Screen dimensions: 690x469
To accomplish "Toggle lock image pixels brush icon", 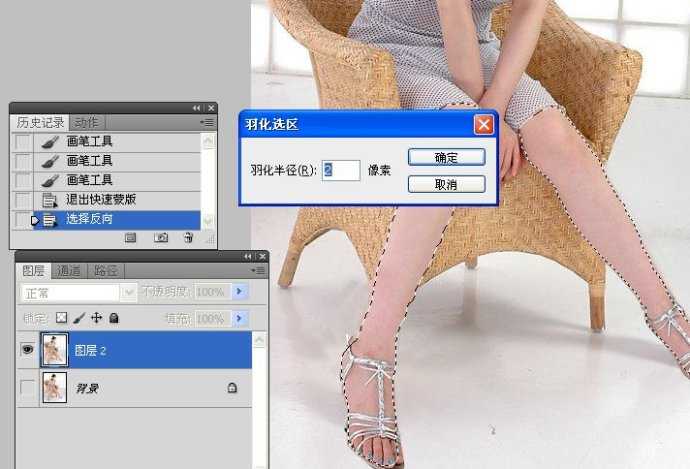I will 79,318.
